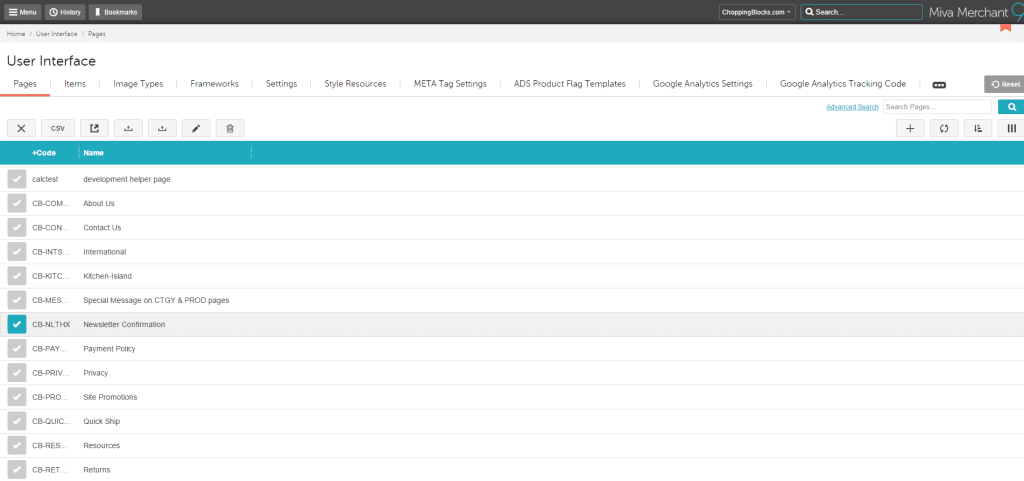Click the X deselect button in the toolbar
Viewport: 1024px width, 481px height.
point(21,128)
